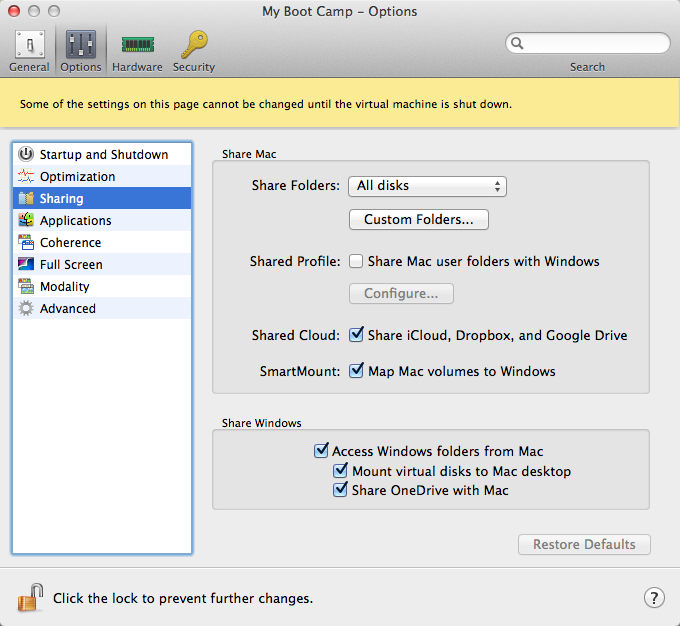Select Startup and Shutdown power icon

pyautogui.click(x=26, y=154)
